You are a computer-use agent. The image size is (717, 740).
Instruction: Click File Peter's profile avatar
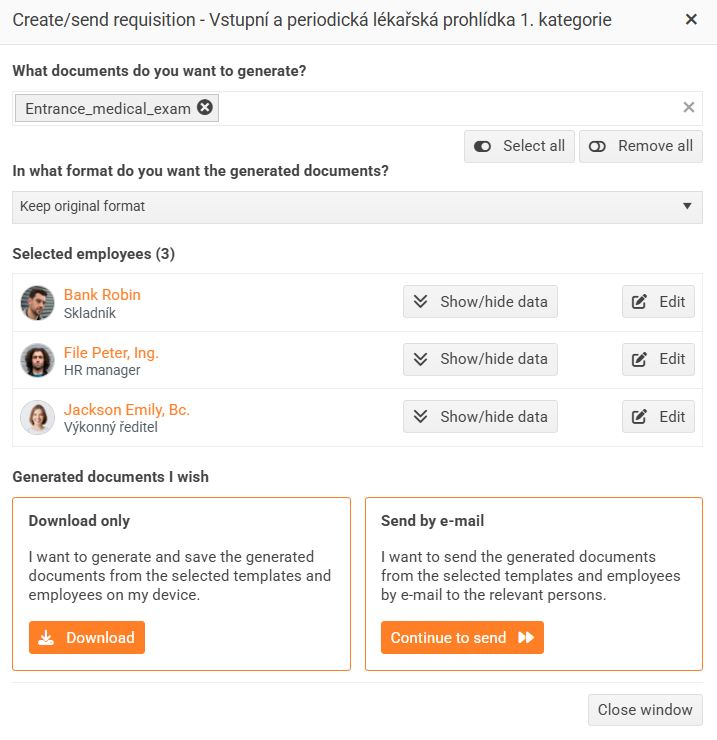pyautogui.click(x=38, y=360)
